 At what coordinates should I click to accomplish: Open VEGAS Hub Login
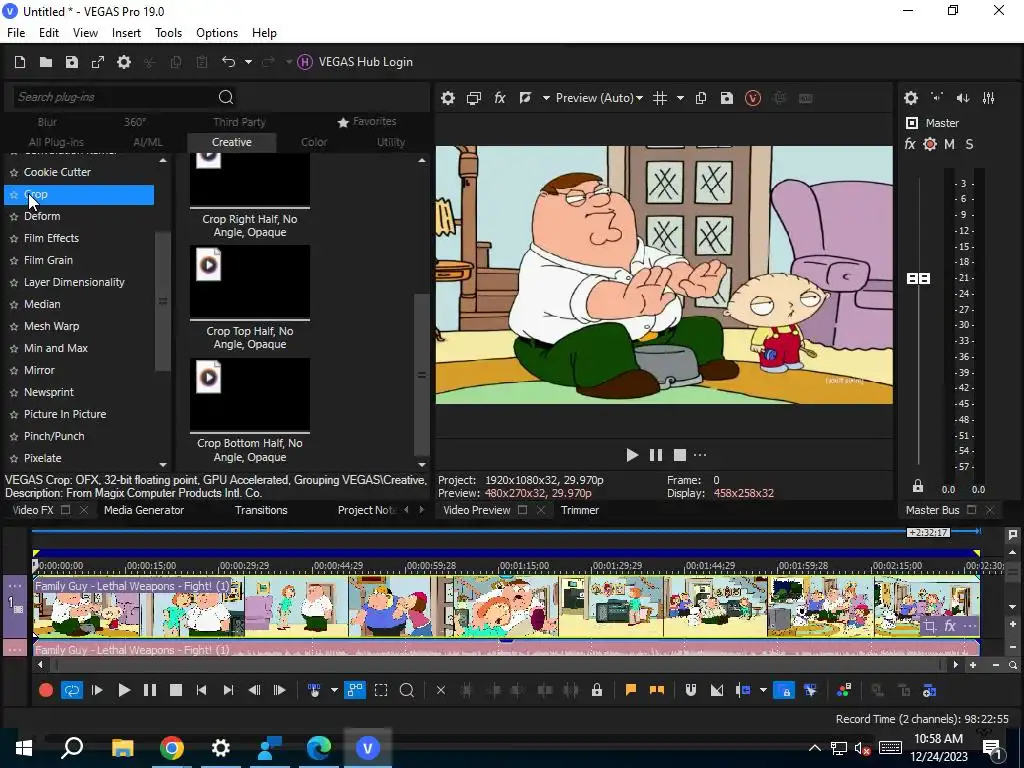[x=355, y=62]
